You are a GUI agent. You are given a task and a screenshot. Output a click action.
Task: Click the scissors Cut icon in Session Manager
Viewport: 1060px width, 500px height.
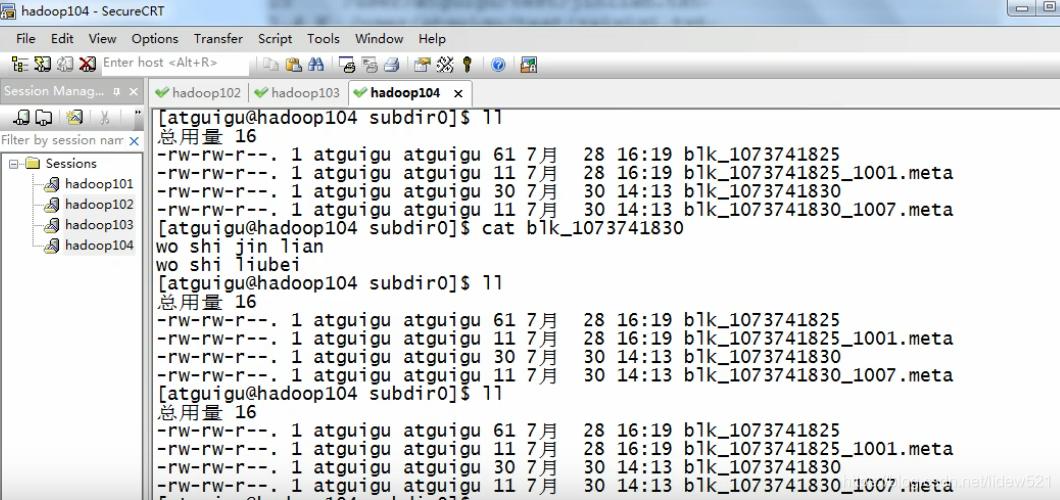(x=104, y=118)
